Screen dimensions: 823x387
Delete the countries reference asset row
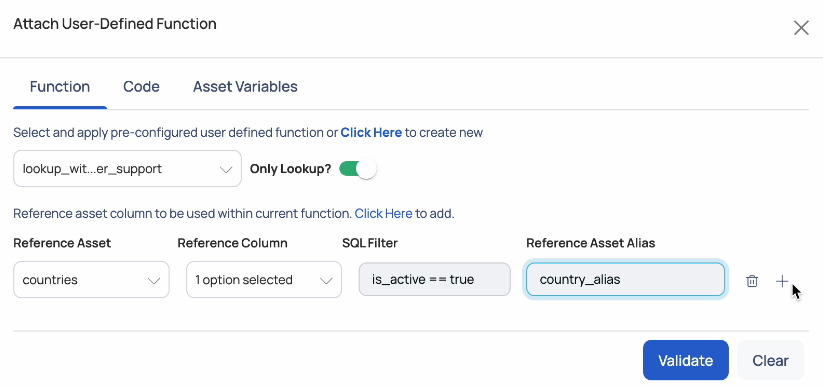tap(752, 281)
